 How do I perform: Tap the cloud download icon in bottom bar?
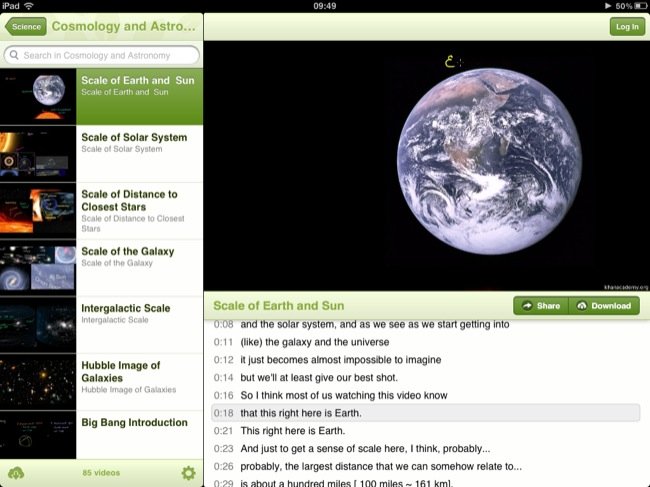[16, 473]
